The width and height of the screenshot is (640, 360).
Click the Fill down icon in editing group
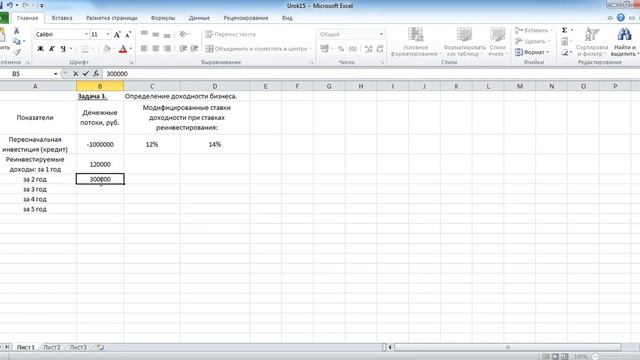pyautogui.click(x=564, y=41)
